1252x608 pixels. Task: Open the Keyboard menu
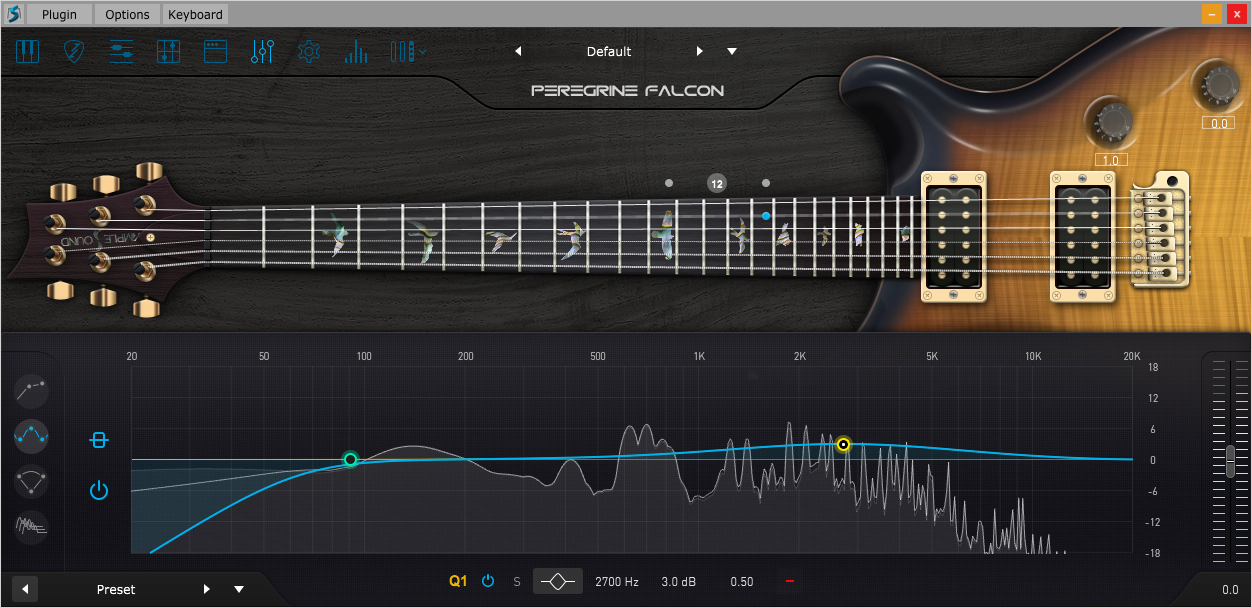tap(195, 14)
